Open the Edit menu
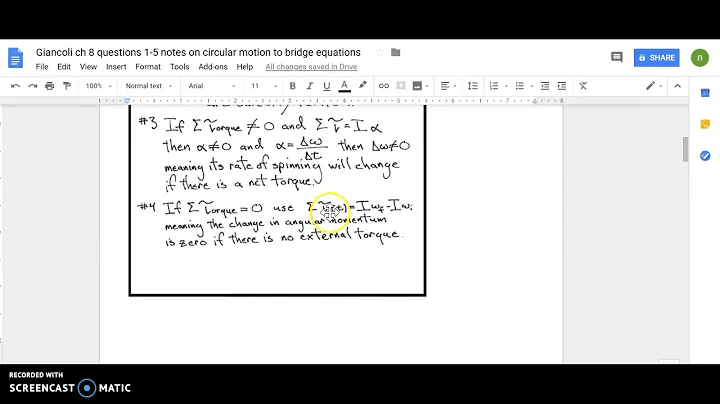 pos(64,67)
